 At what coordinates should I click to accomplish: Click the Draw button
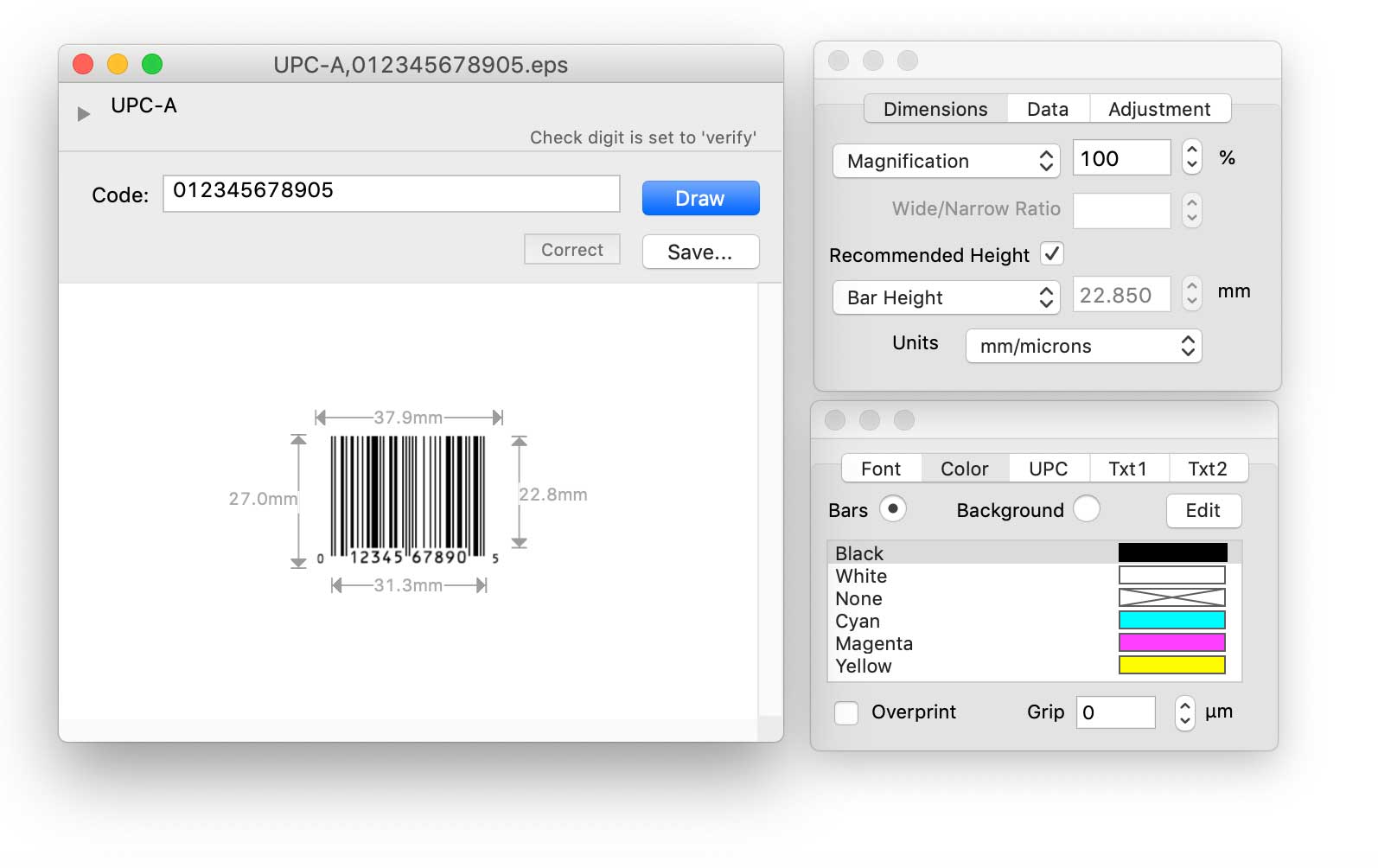pyautogui.click(x=700, y=198)
